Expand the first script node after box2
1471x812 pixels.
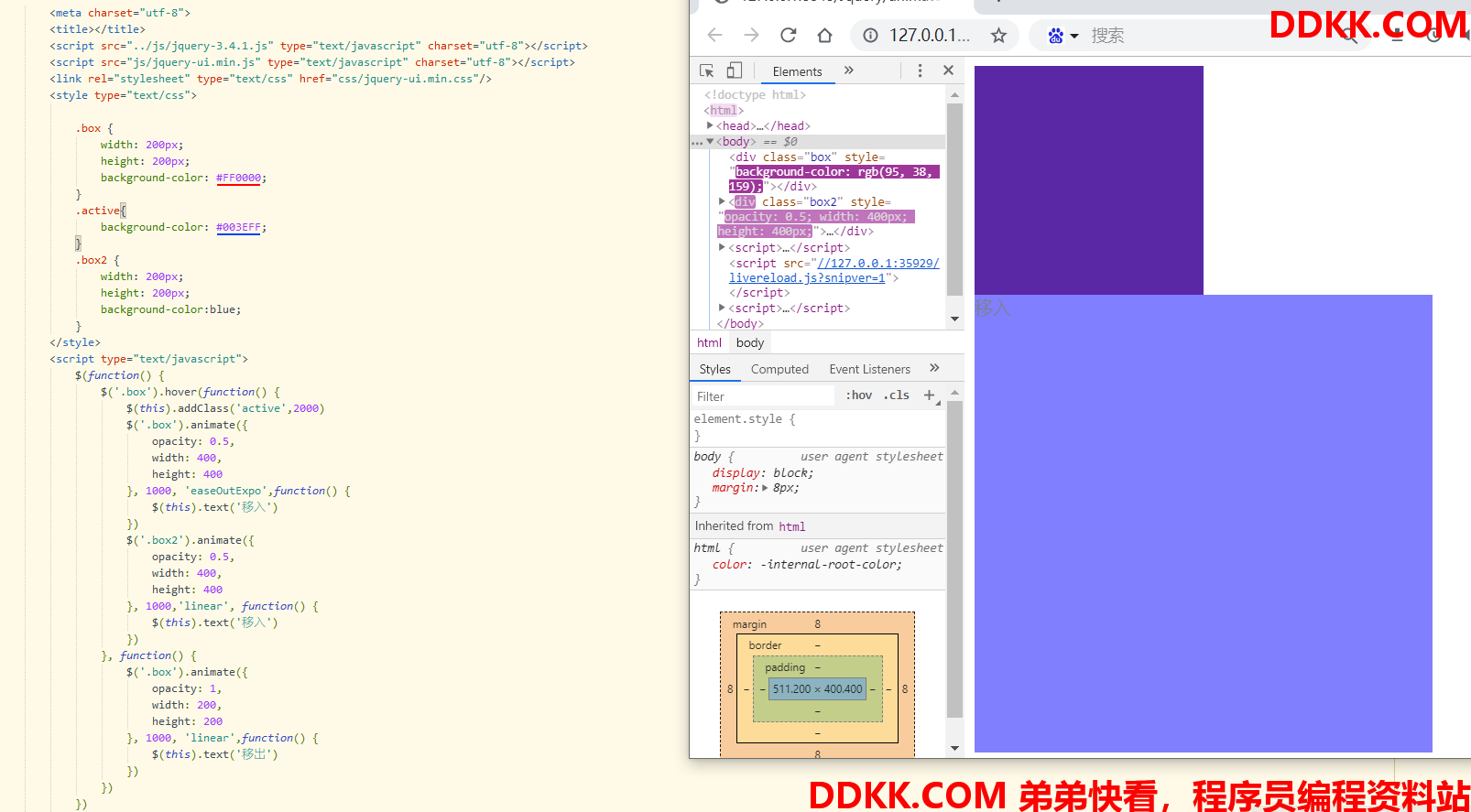tap(722, 247)
